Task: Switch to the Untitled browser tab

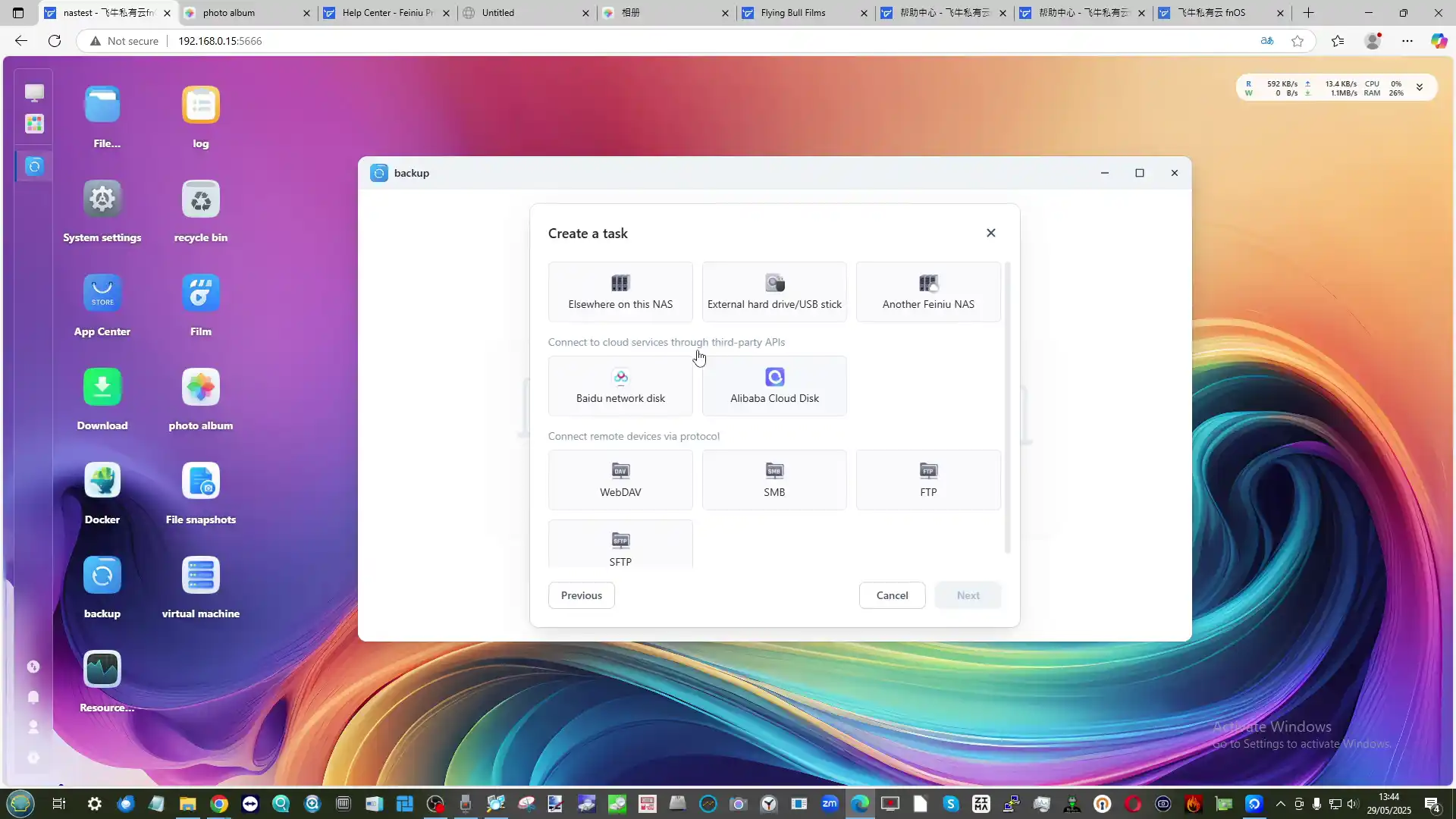Action: (526, 13)
